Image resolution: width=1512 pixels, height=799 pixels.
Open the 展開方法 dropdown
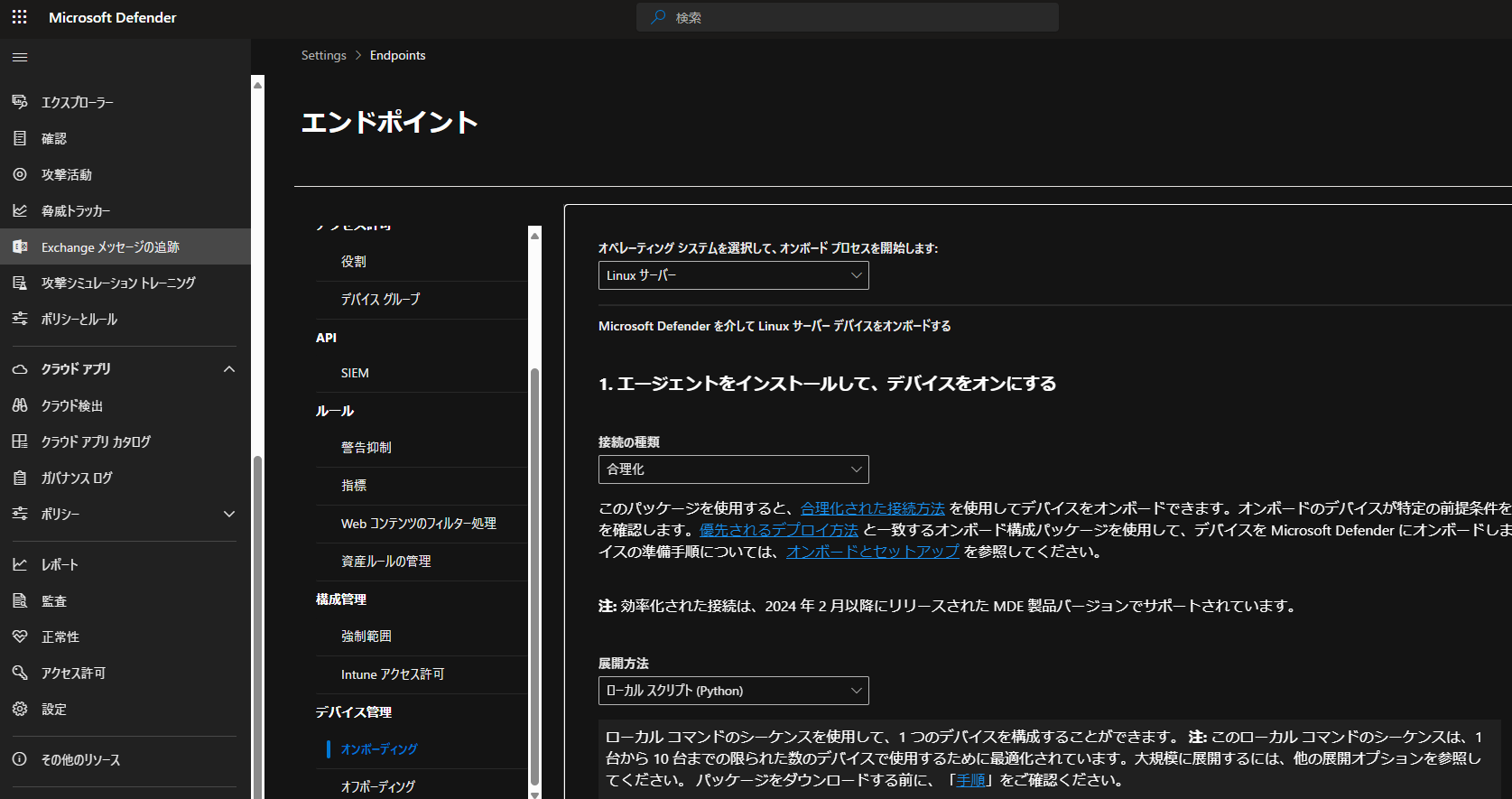tap(734, 691)
